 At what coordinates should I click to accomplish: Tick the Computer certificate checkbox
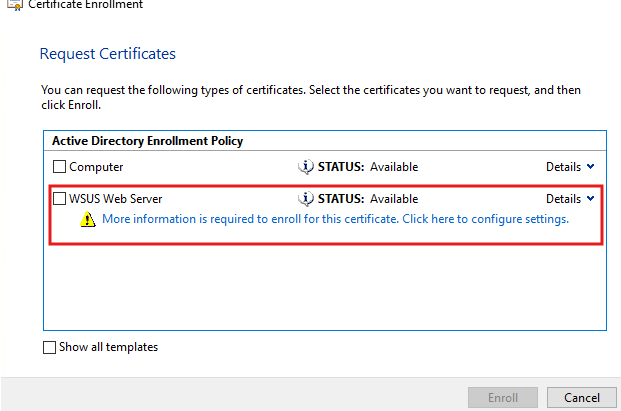click(x=59, y=167)
